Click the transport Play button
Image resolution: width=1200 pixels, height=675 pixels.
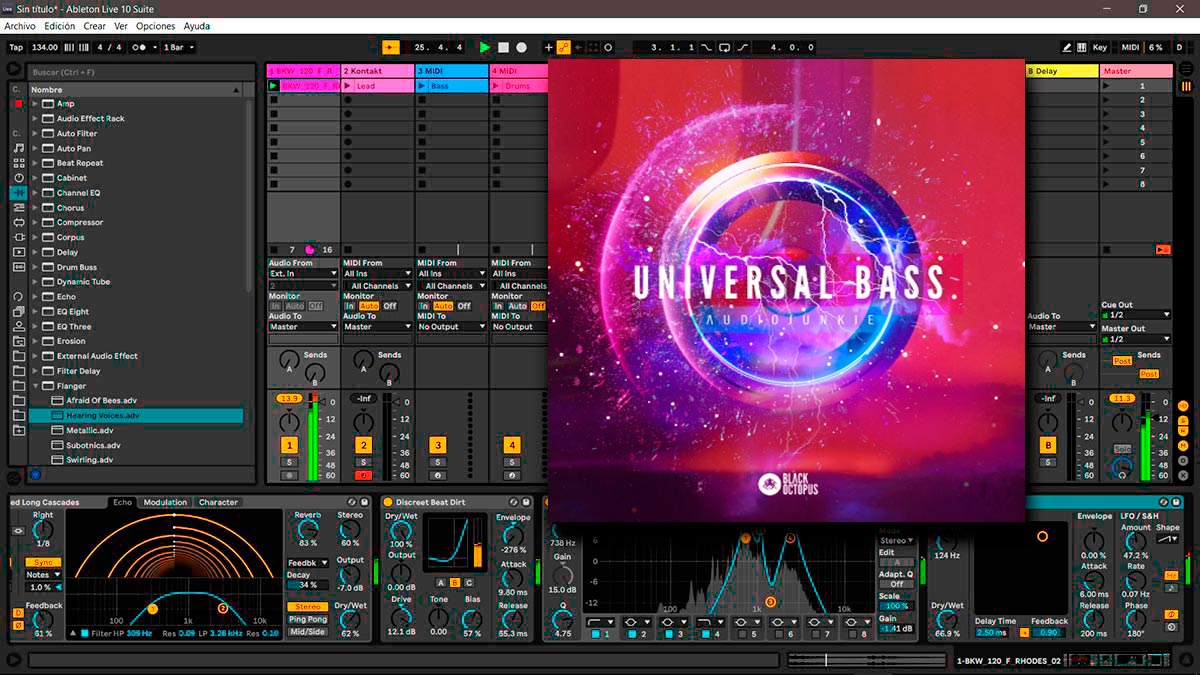[485, 47]
